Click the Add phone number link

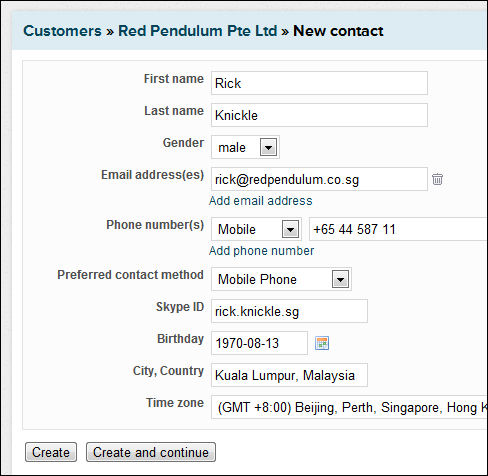261,251
